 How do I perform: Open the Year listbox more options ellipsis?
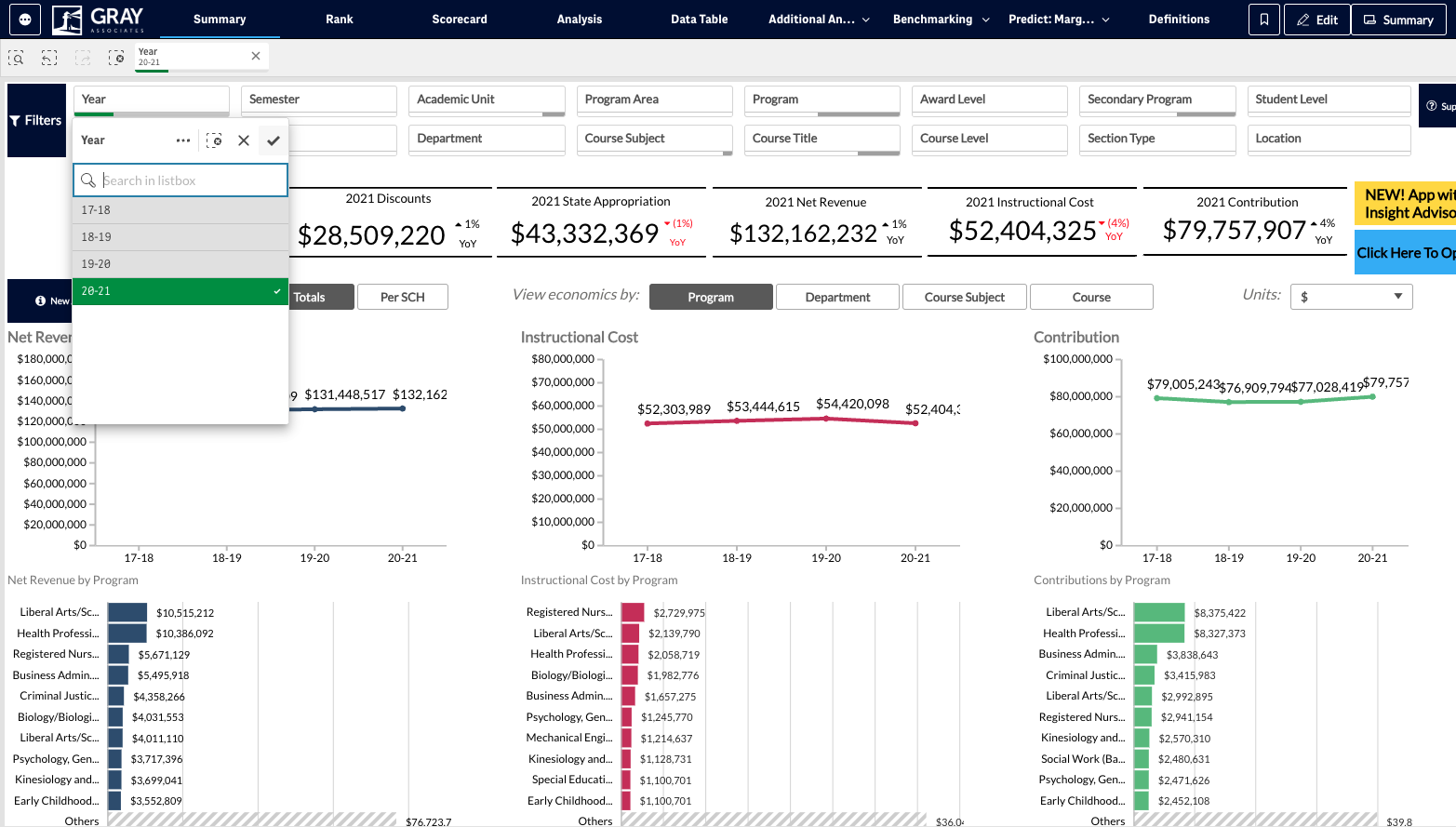[x=183, y=140]
